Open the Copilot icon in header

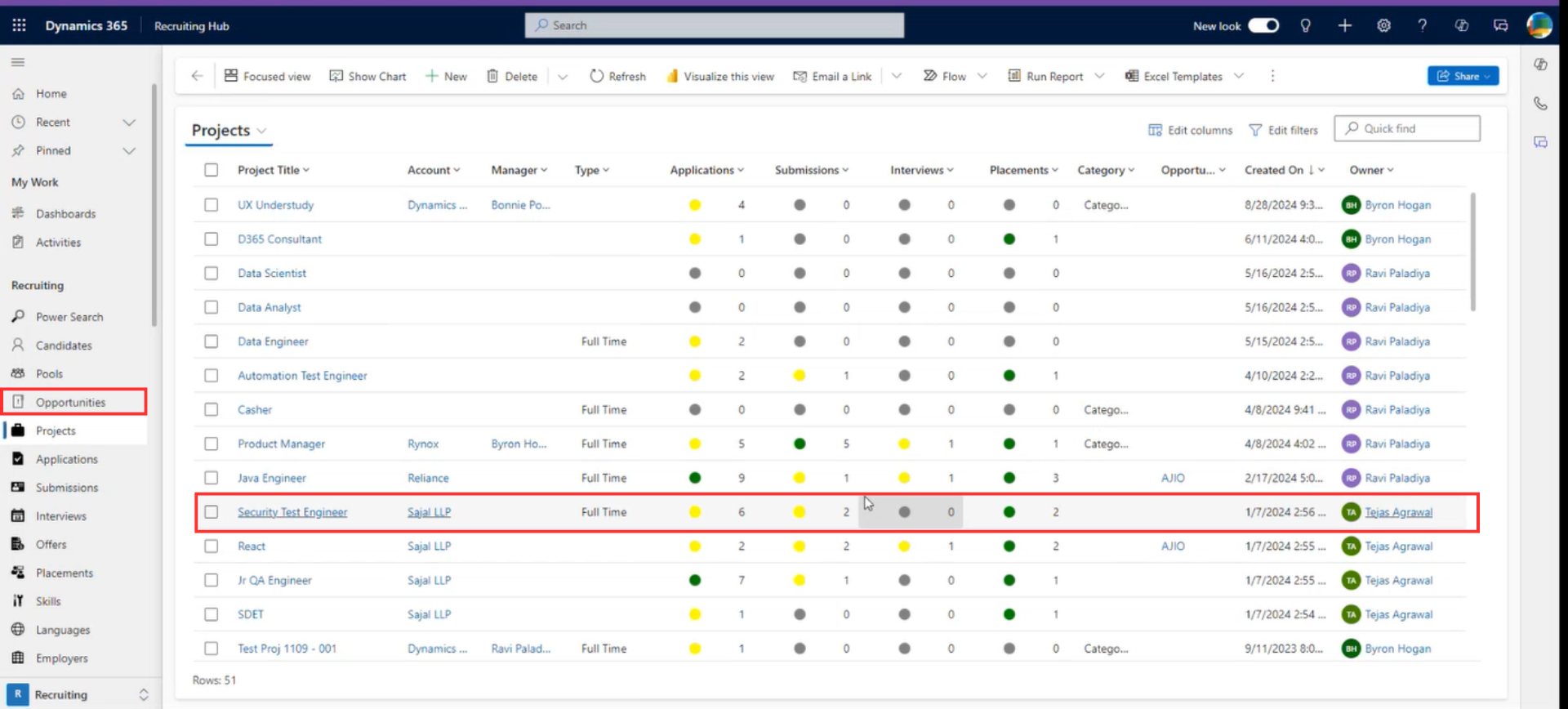pyautogui.click(x=1461, y=25)
